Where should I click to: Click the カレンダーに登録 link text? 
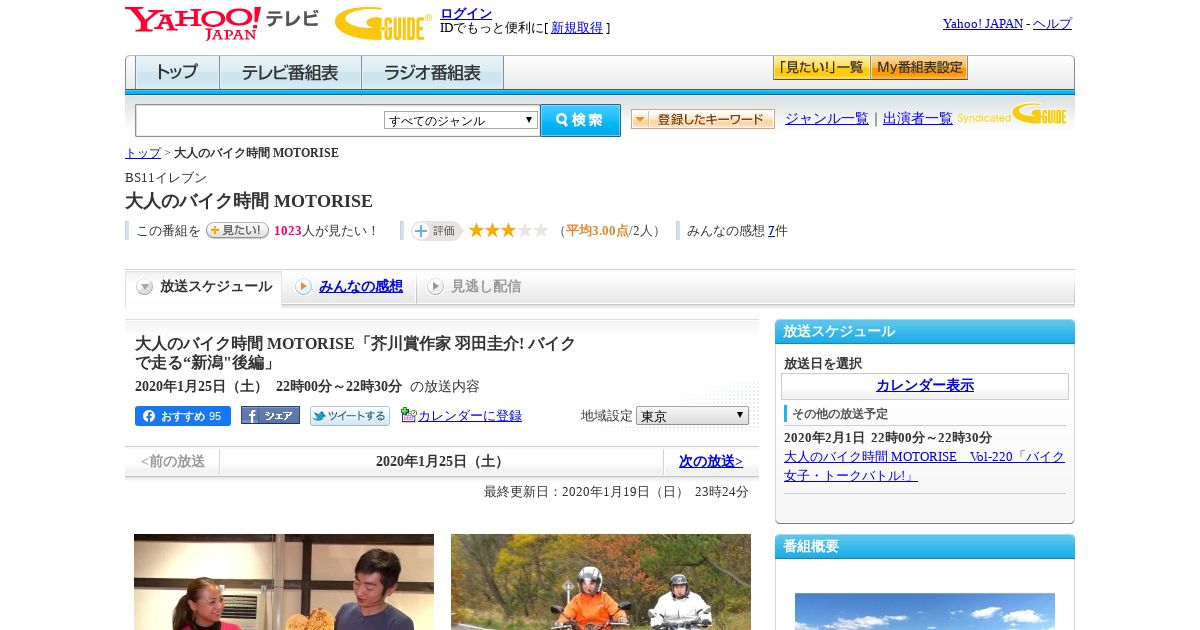click(x=470, y=416)
